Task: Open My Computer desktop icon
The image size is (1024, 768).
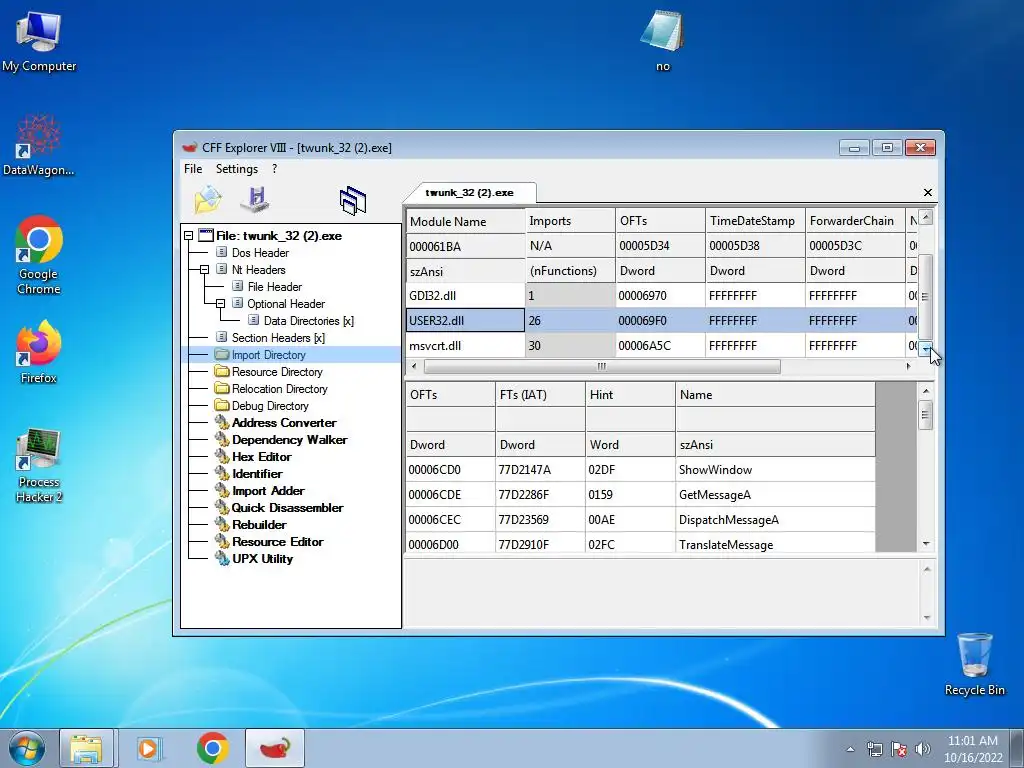Action: click(39, 41)
